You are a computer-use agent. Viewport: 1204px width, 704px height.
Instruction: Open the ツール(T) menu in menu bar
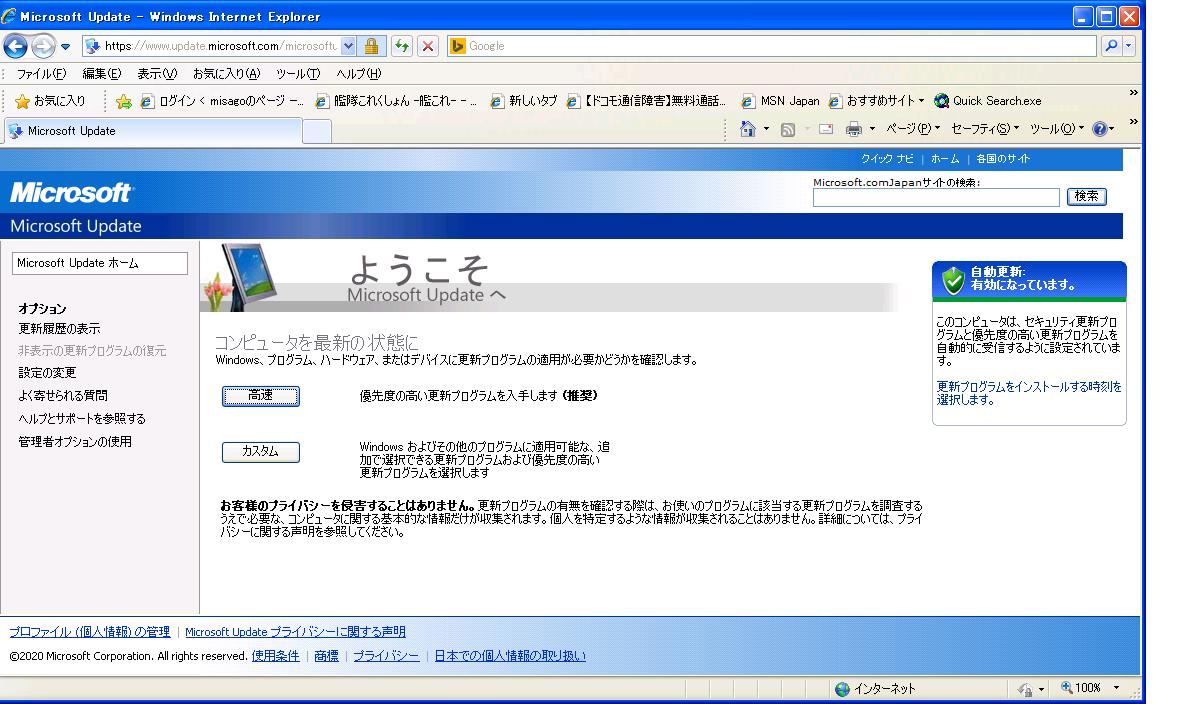pyautogui.click(x=297, y=74)
